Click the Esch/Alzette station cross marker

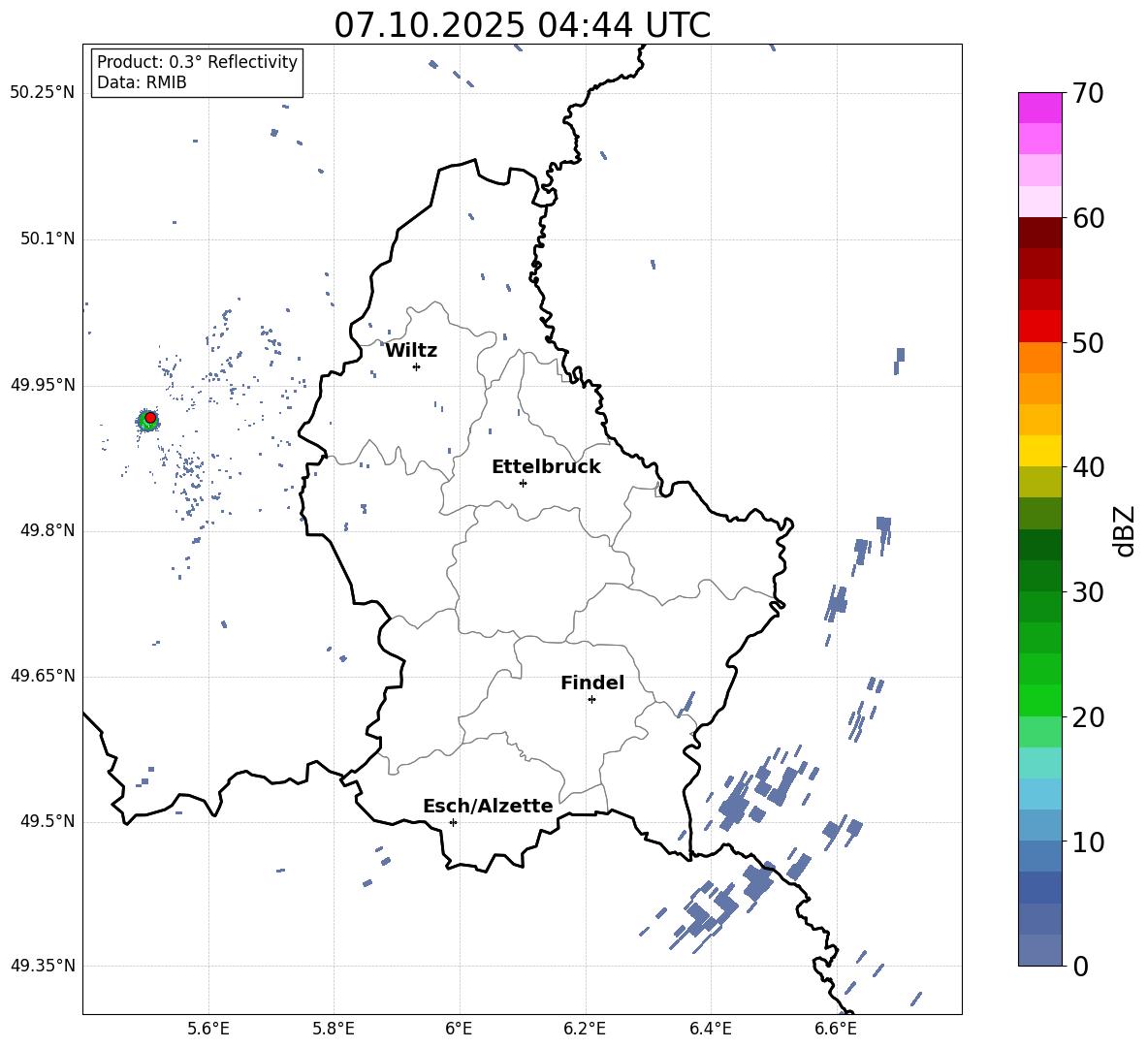tap(453, 822)
